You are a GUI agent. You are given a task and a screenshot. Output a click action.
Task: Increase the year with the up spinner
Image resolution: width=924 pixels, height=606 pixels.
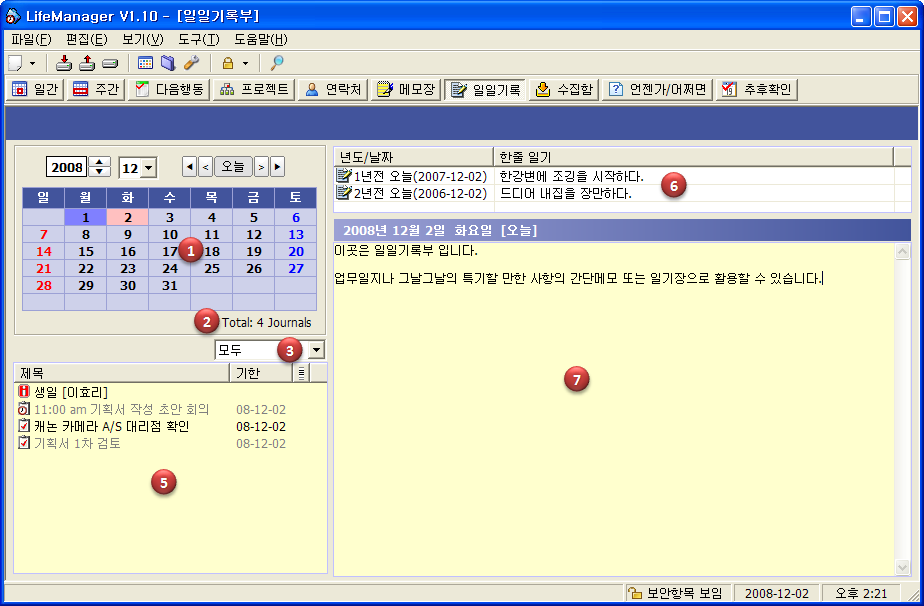[x=100, y=162]
